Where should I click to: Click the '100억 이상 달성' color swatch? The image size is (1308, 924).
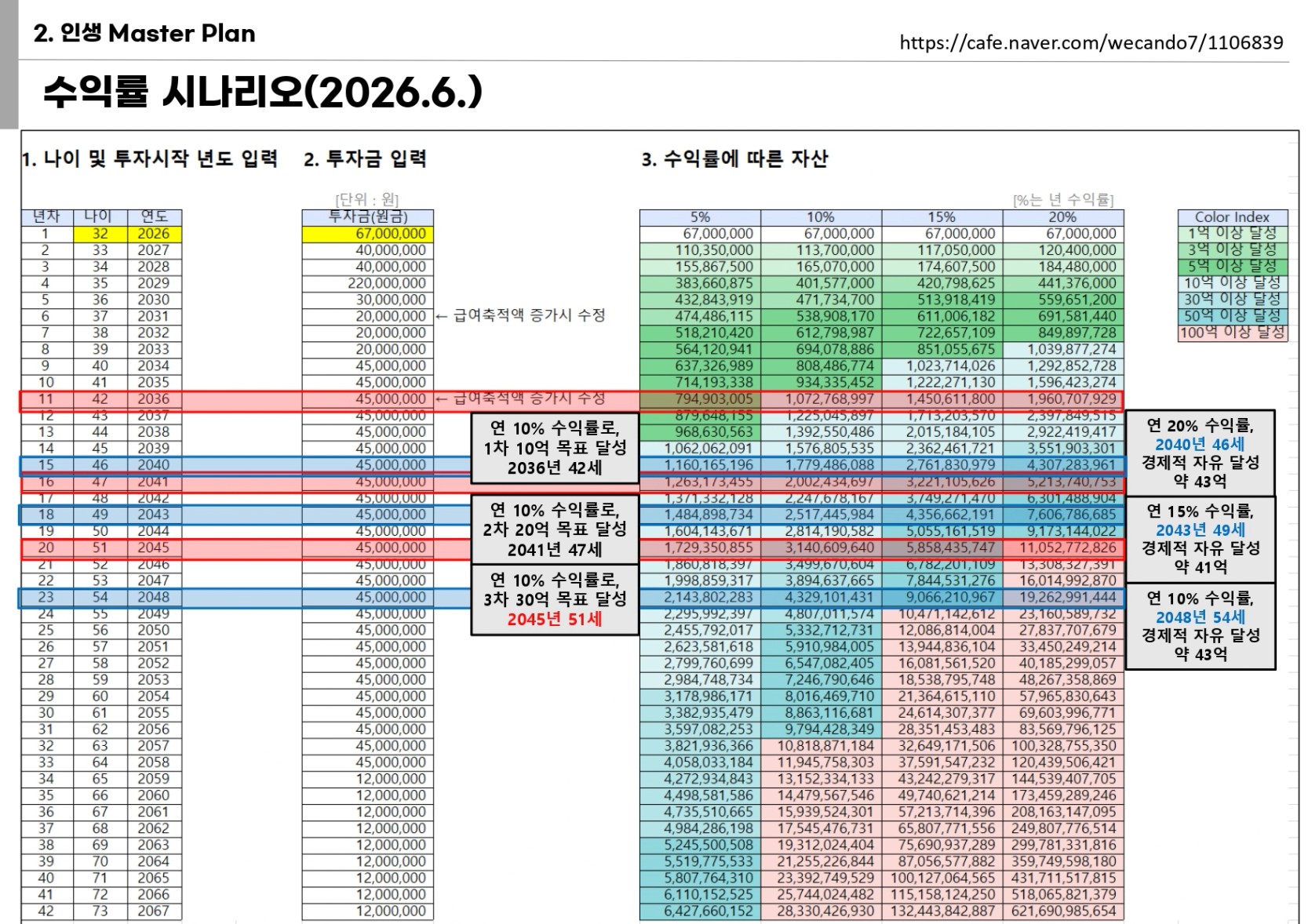coord(1233,333)
